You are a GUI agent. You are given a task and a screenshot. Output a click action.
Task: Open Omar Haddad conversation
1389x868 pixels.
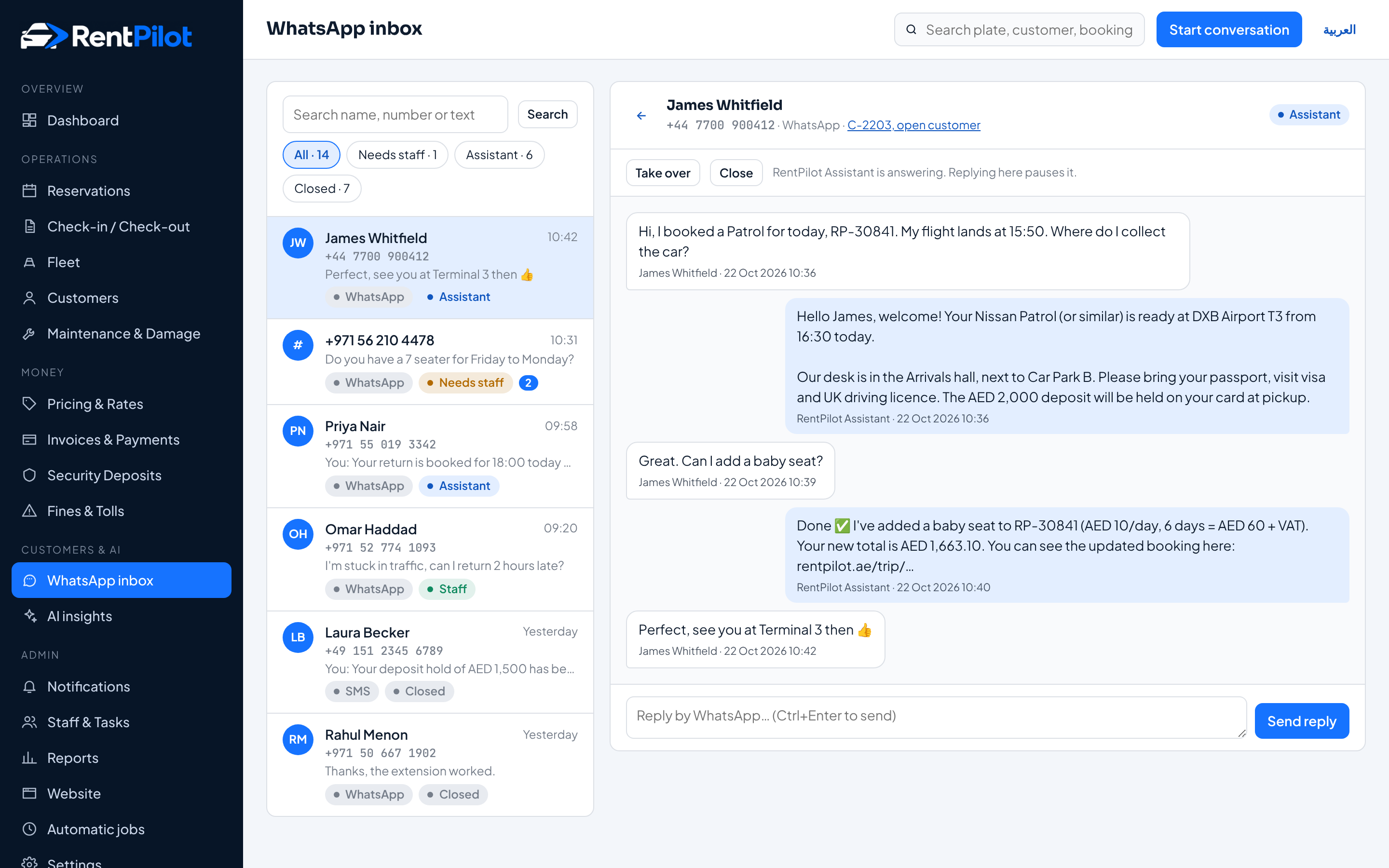[430, 559]
